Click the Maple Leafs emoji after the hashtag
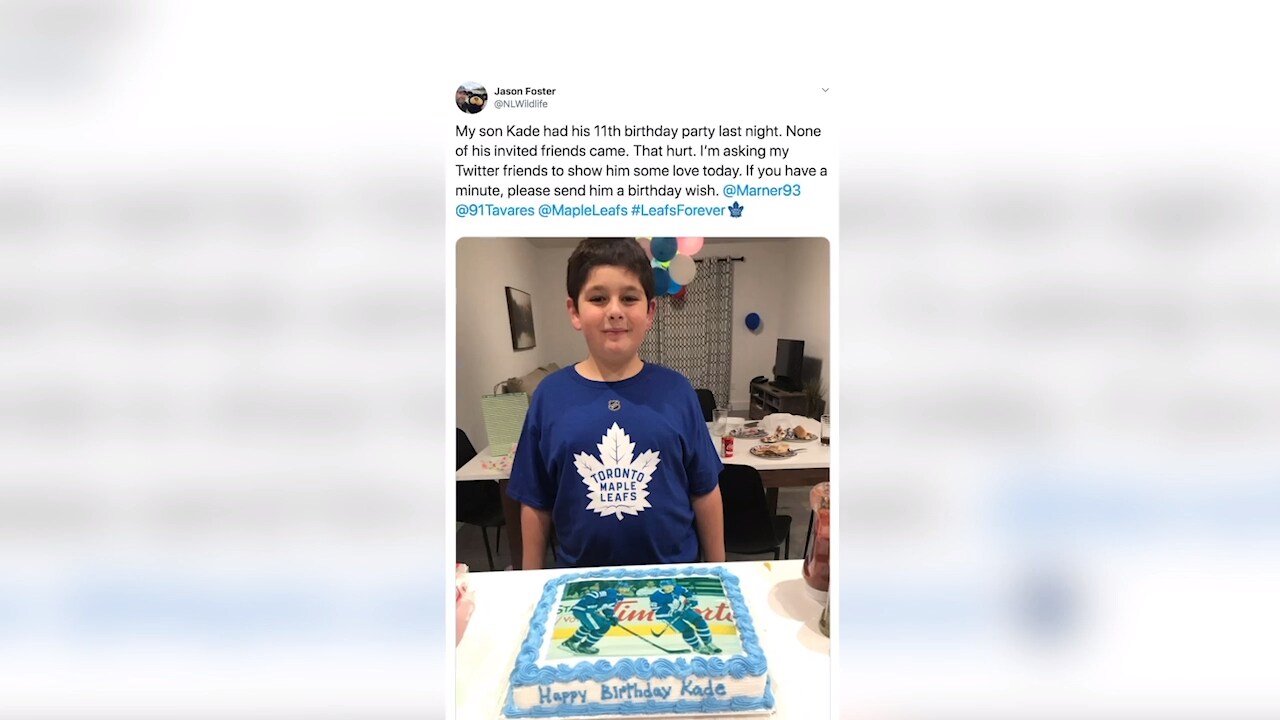Image resolution: width=1280 pixels, height=720 pixels. pos(736,210)
